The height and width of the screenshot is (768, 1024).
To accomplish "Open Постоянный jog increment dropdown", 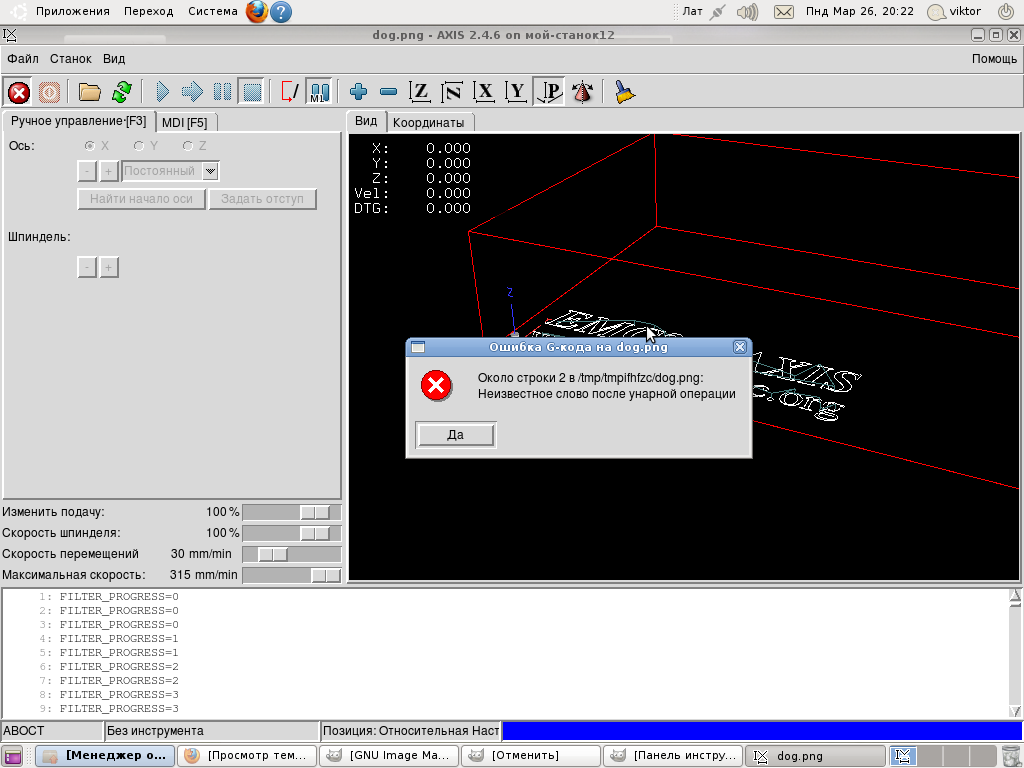I will [x=210, y=171].
